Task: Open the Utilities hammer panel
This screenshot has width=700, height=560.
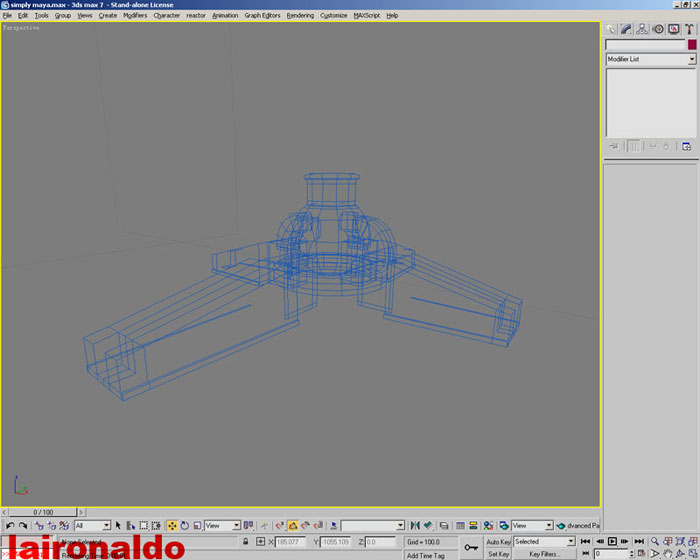Action: [x=690, y=29]
